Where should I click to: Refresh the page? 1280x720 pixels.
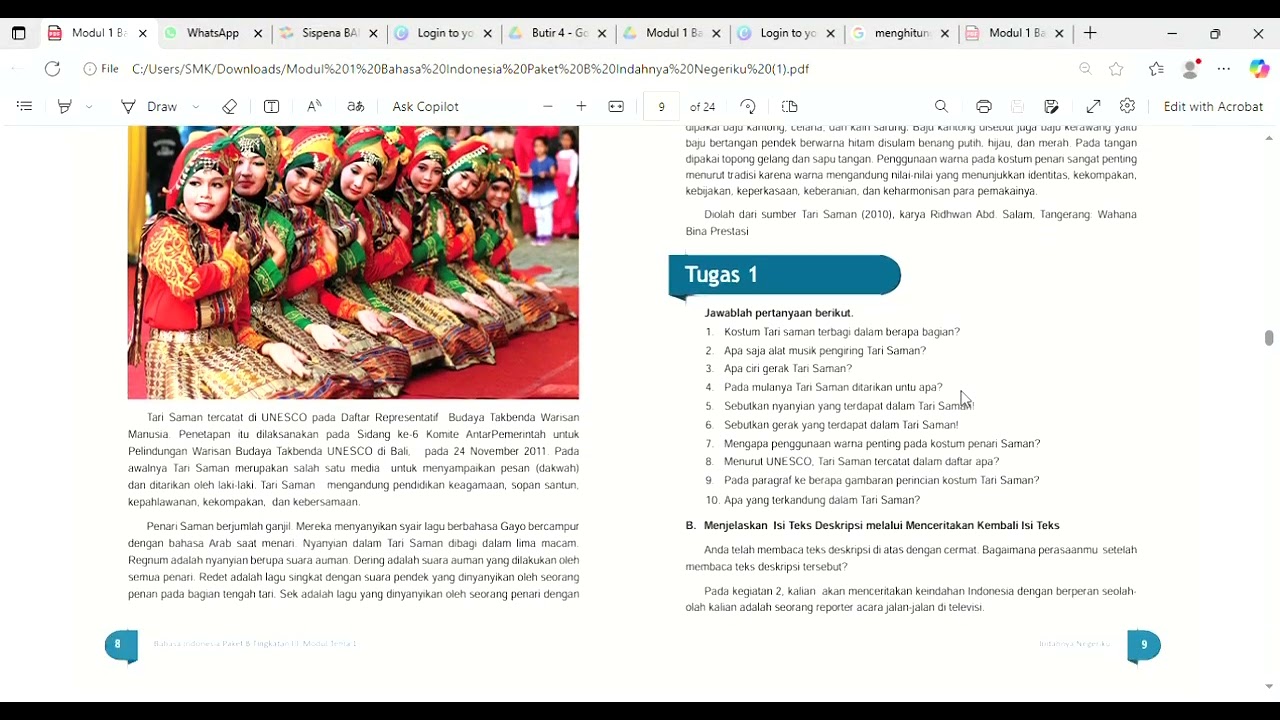point(52,69)
